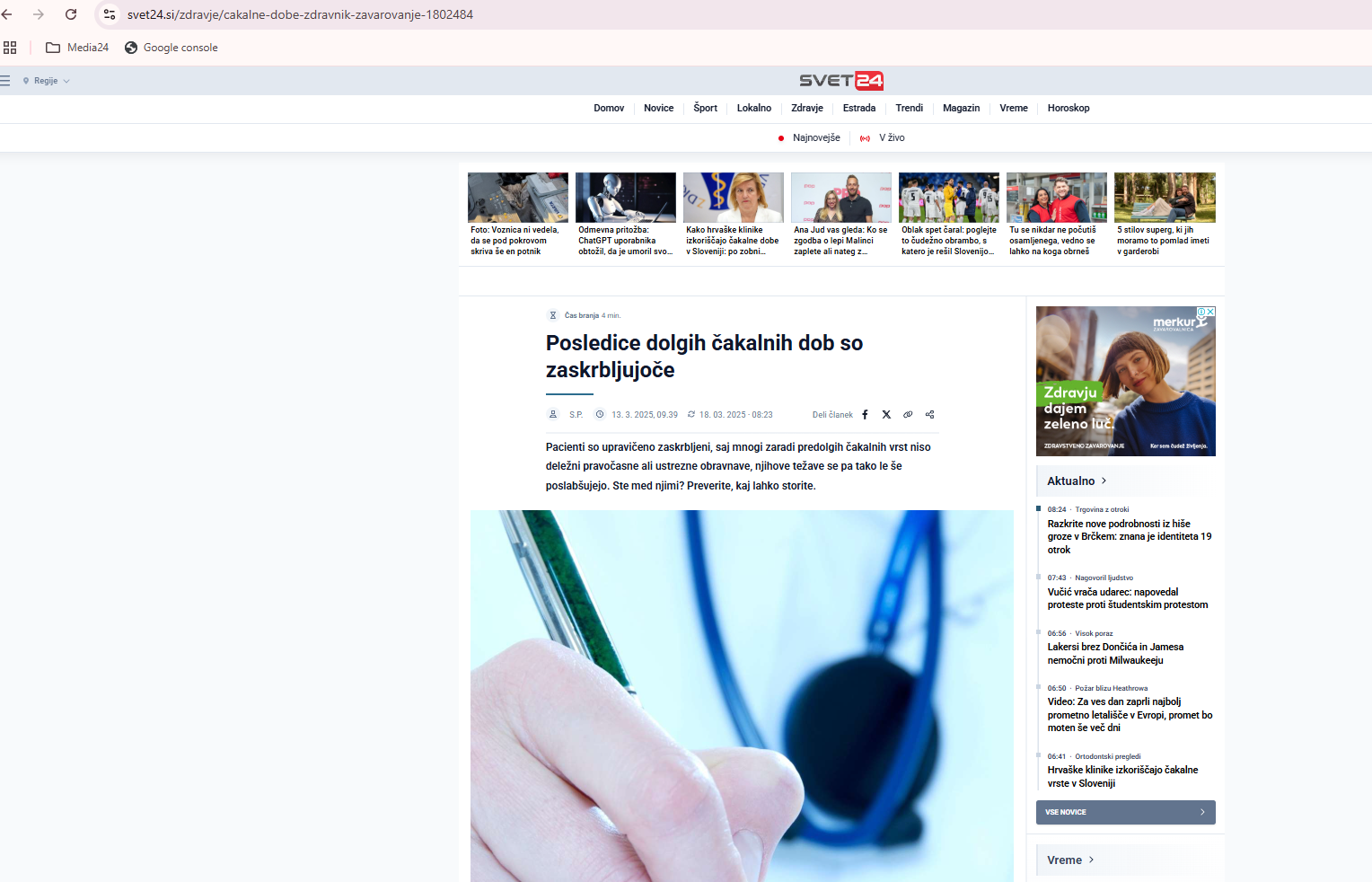1372x882 pixels.
Task: Copy article link icon
Action: (908, 415)
